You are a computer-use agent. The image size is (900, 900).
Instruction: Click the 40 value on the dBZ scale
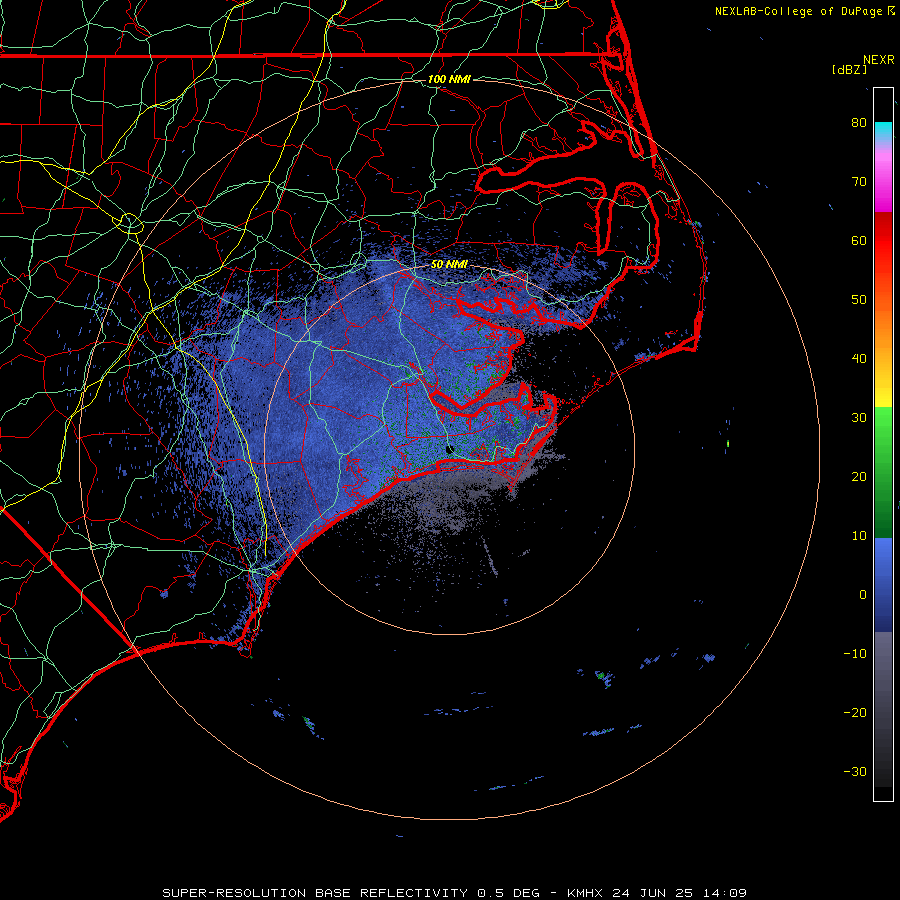859,359
